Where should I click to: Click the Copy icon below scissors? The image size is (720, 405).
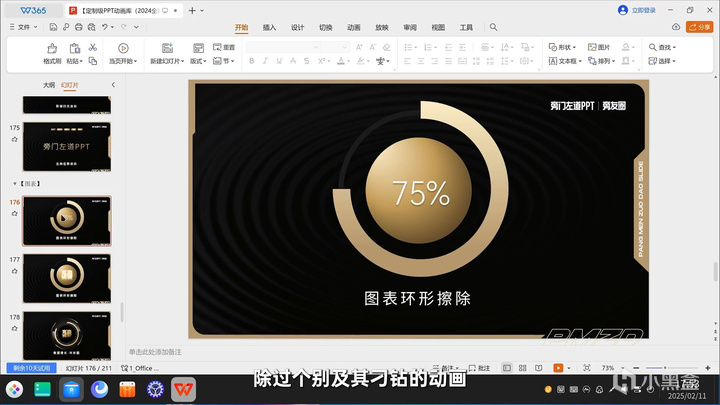pyautogui.click(x=93, y=61)
